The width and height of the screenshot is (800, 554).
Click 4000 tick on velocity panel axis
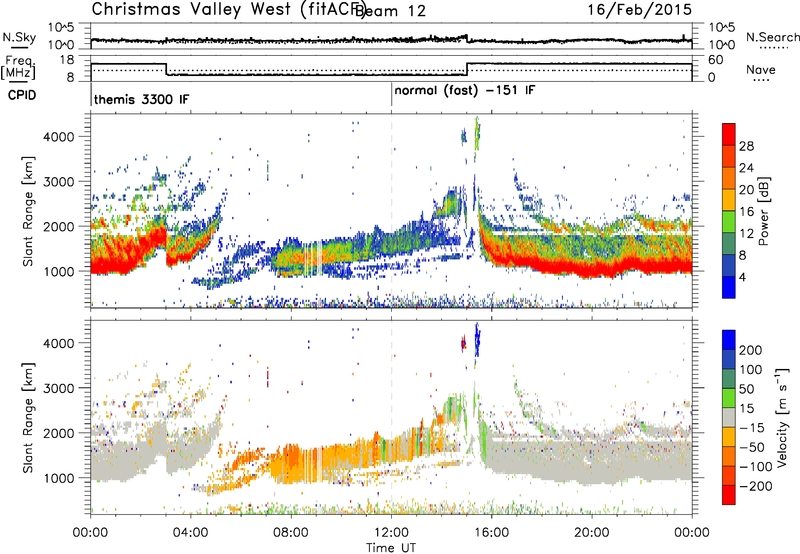pos(58,343)
